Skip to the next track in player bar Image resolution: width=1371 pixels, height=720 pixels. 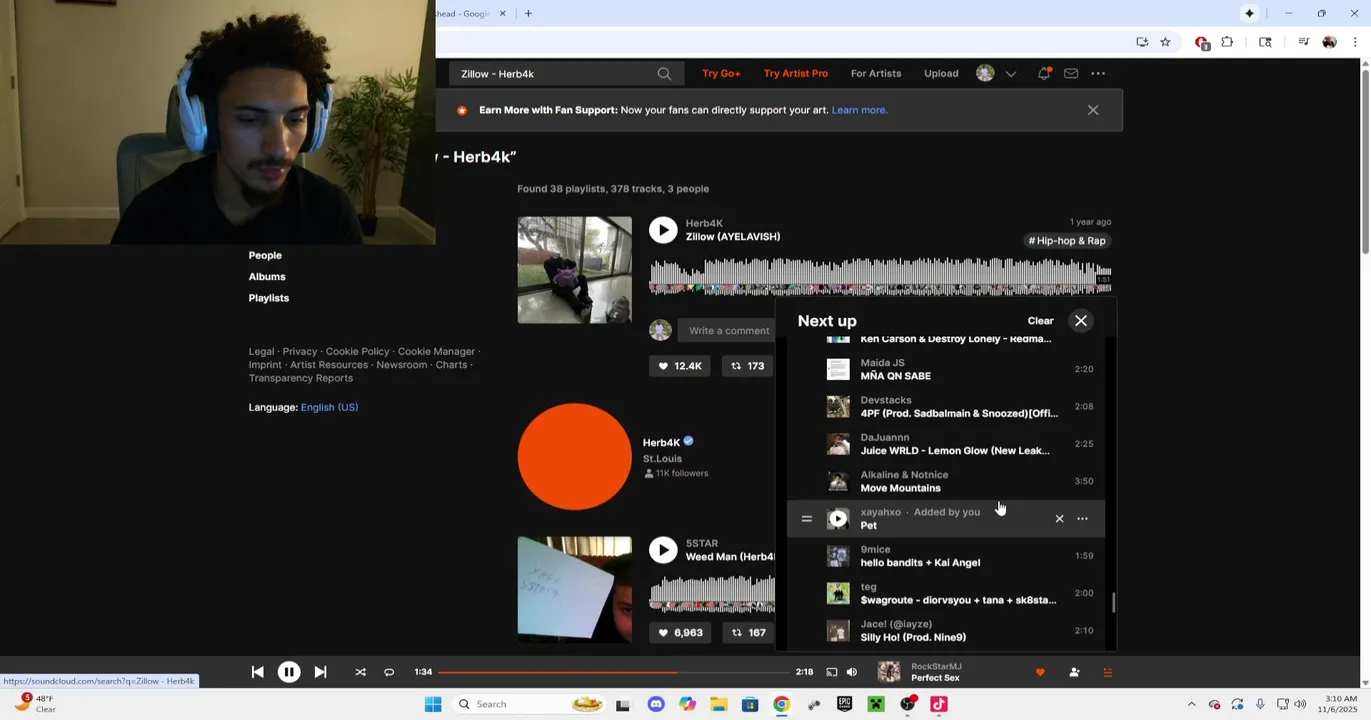click(x=320, y=673)
